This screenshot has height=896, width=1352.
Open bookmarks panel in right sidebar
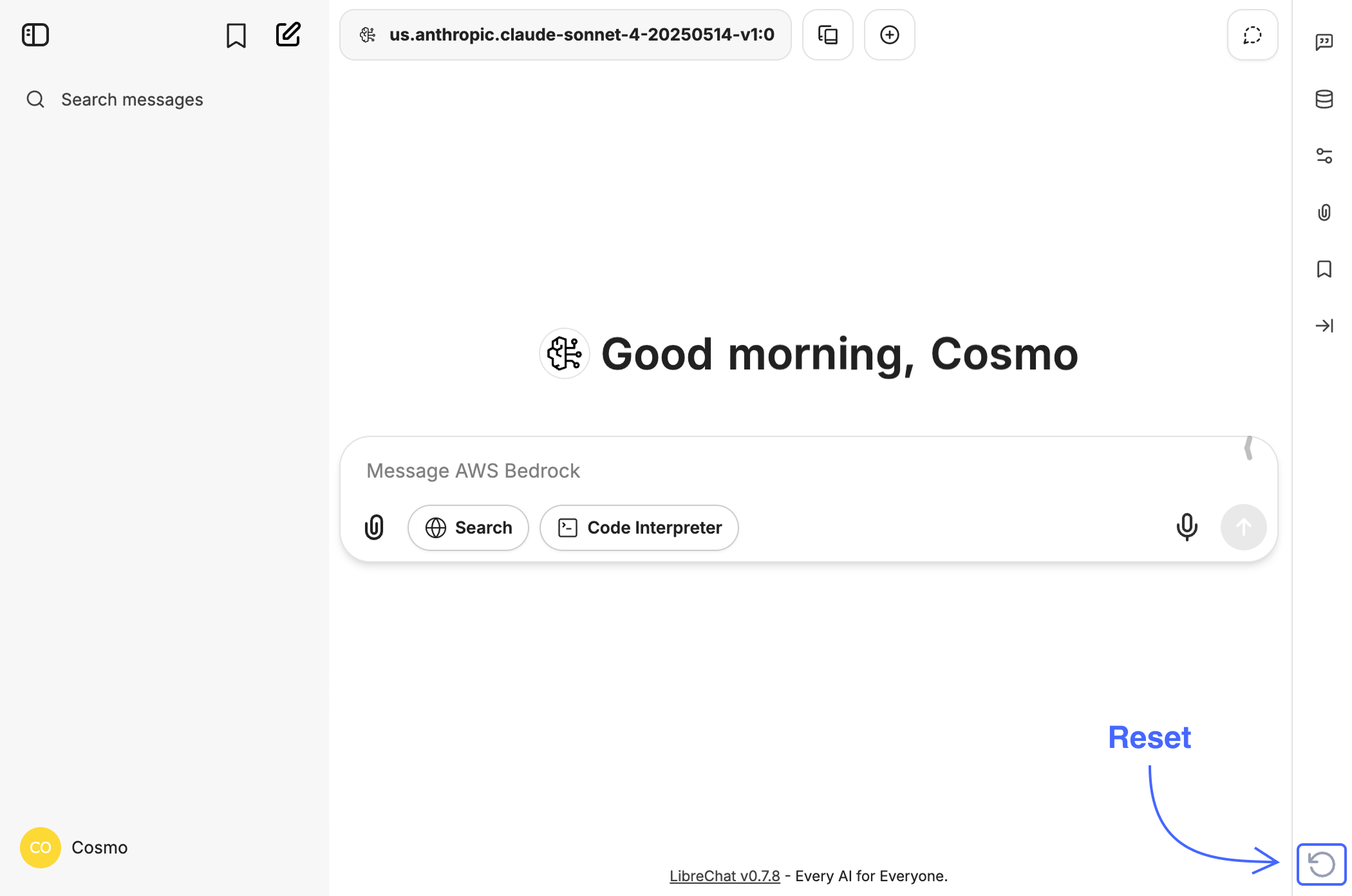pyautogui.click(x=1324, y=269)
